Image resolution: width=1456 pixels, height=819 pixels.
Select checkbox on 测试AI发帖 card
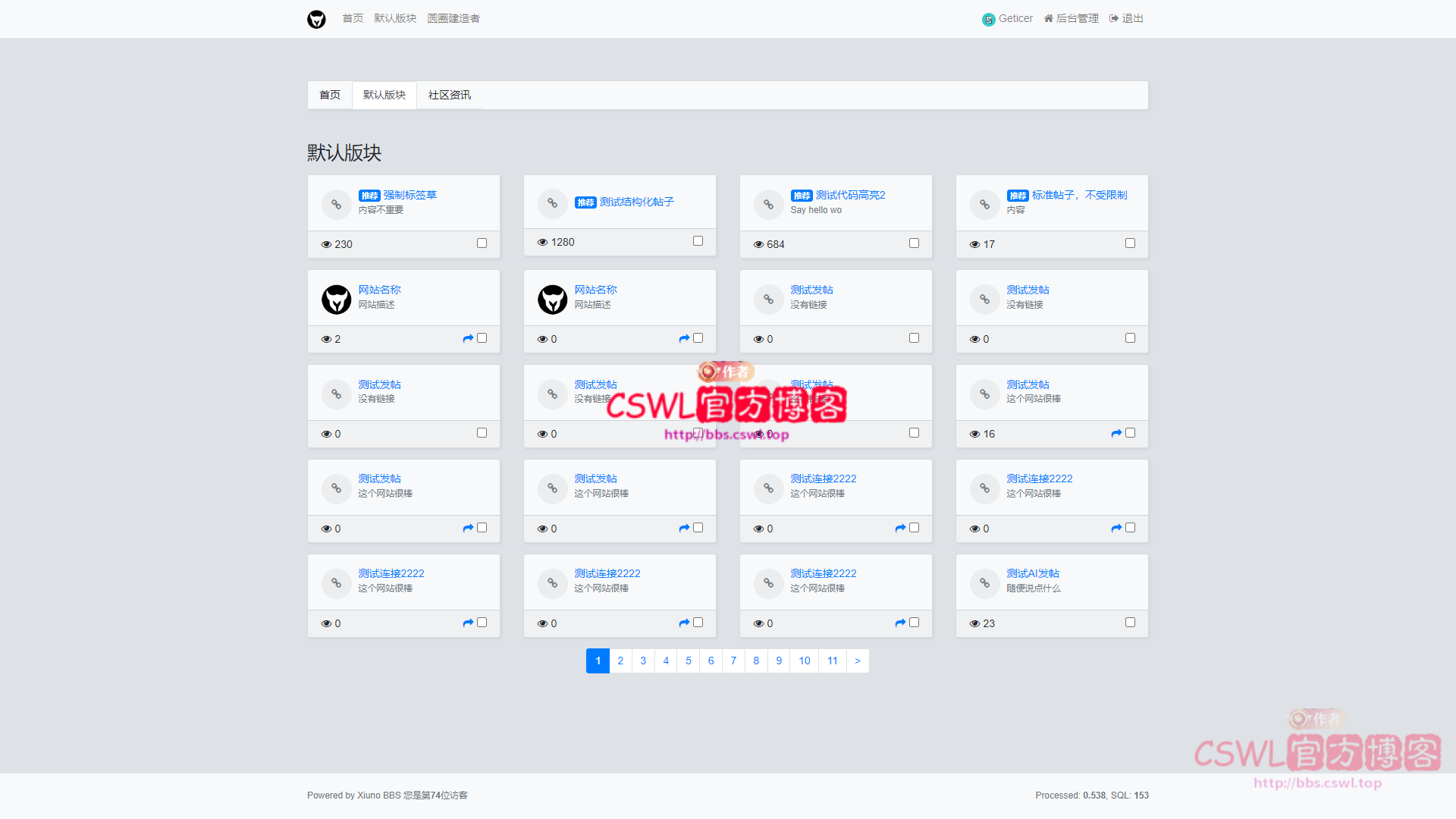[1130, 623]
